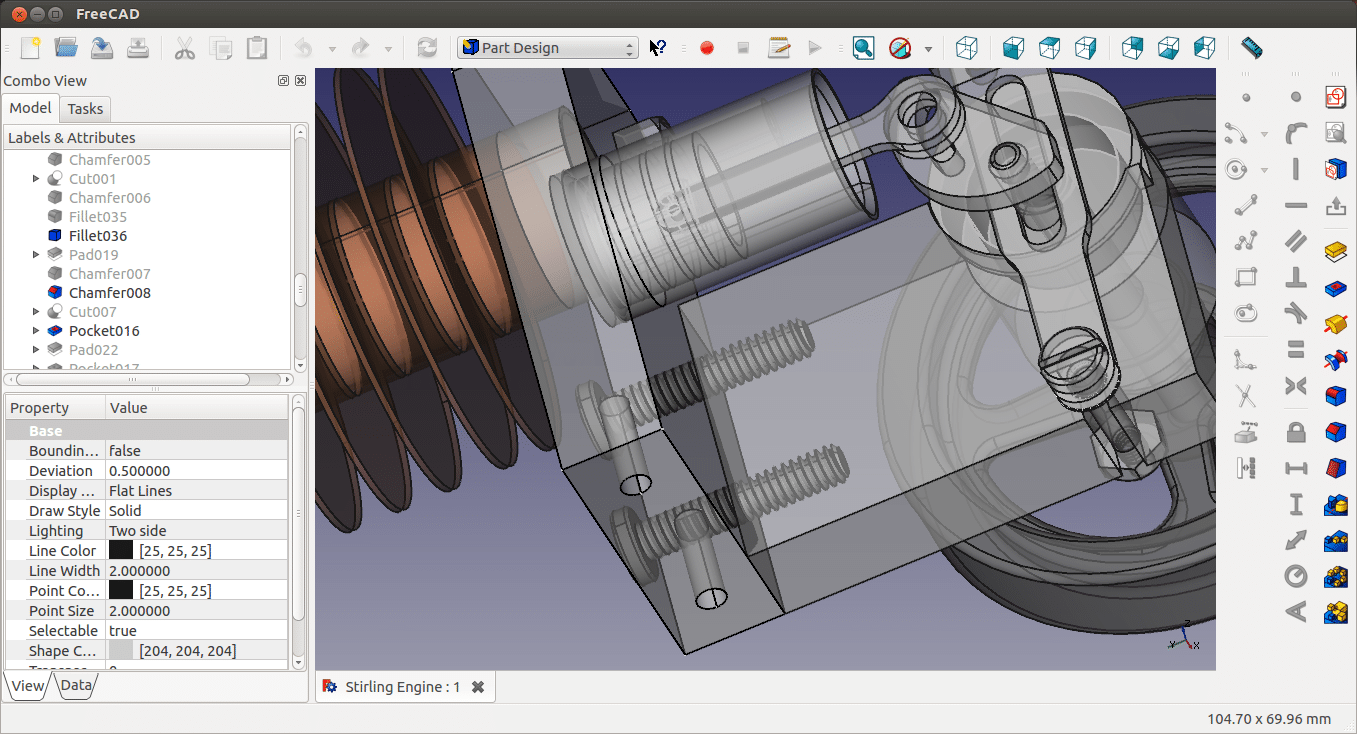Activate the measure distance tool
The image size is (1357, 734).
tap(1249, 47)
